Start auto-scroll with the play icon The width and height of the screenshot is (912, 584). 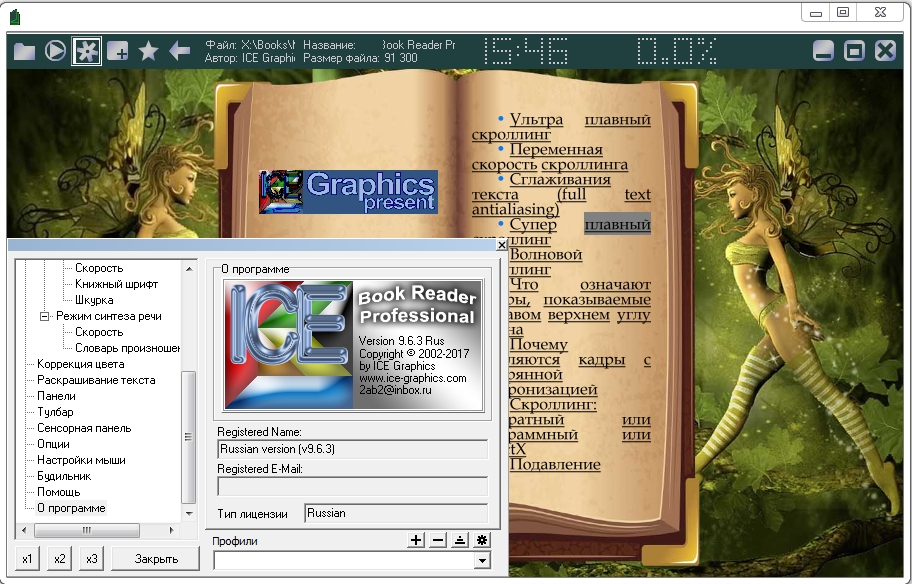55,51
